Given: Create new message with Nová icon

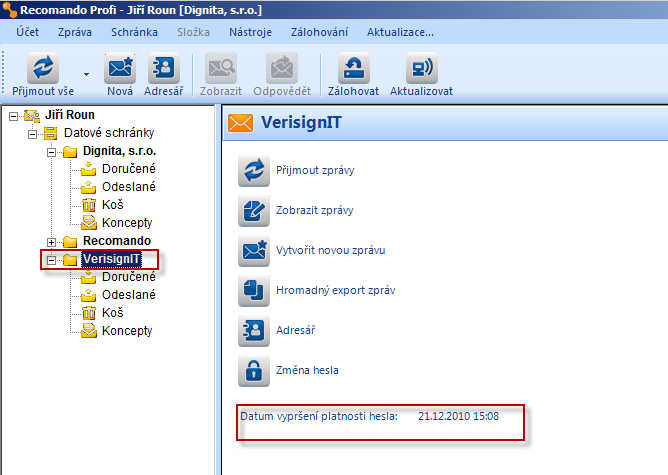Looking at the screenshot, I should click(120, 68).
